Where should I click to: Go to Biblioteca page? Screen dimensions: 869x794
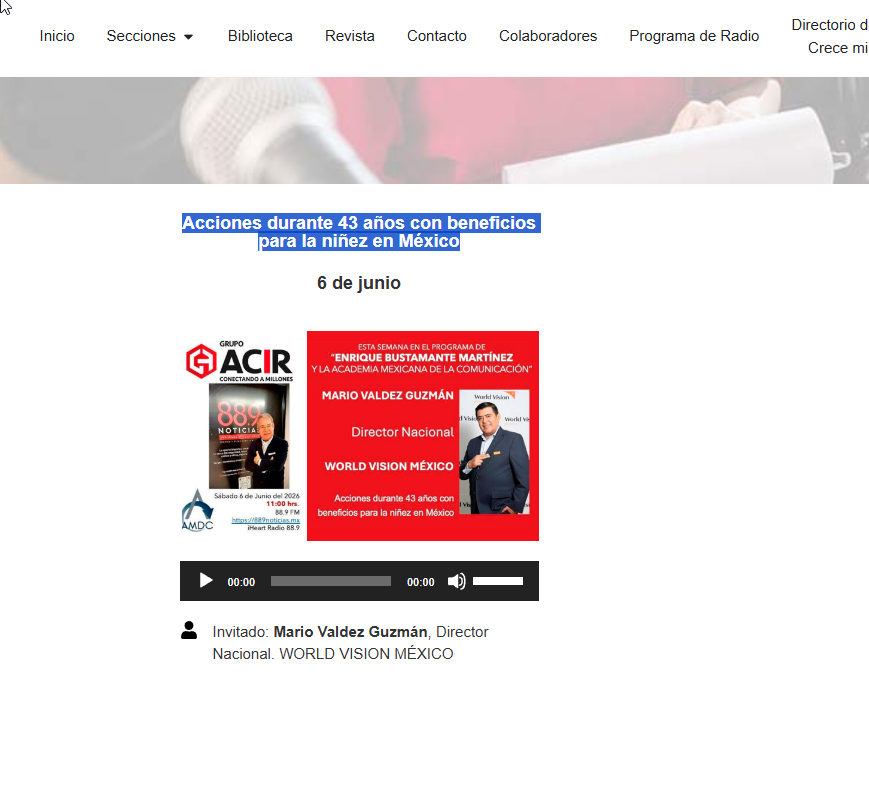[x=260, y=36]
